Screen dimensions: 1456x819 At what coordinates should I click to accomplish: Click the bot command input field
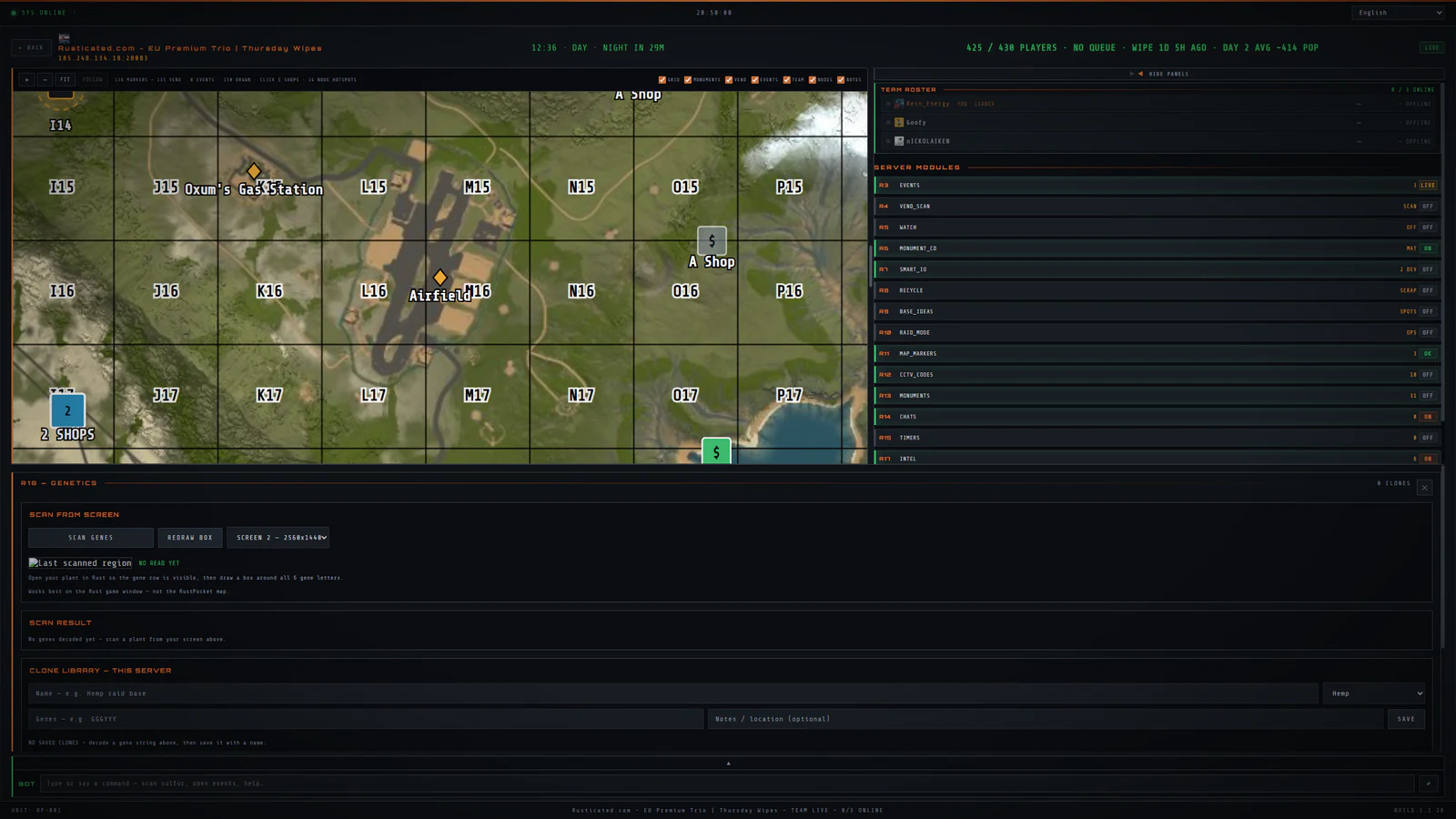click(727, 784)
